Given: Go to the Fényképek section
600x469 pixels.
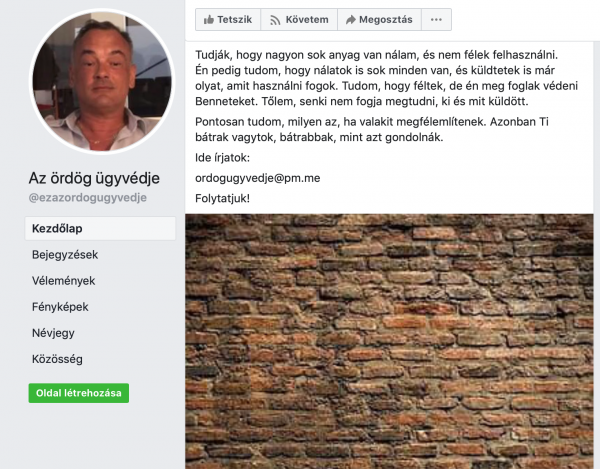Looking at the screenshot, I should click(60, 307).
